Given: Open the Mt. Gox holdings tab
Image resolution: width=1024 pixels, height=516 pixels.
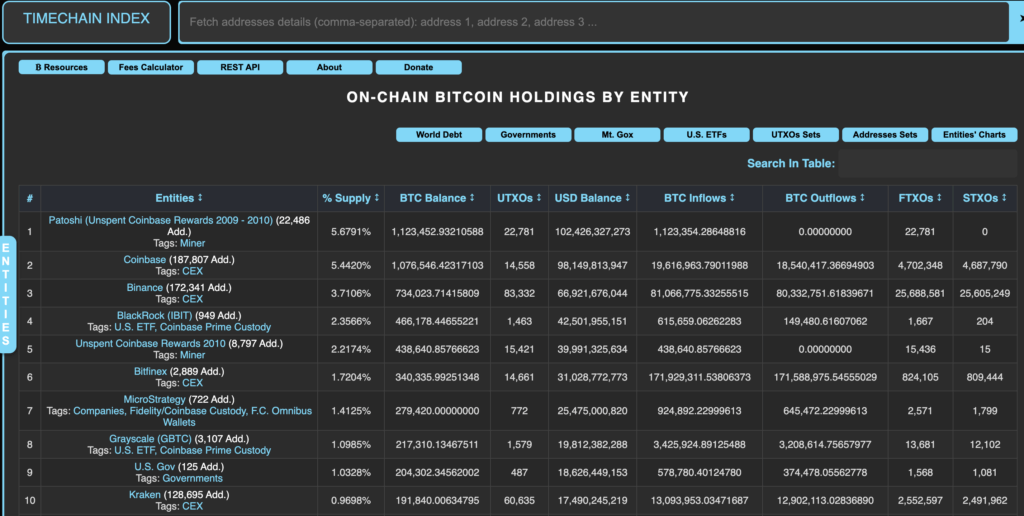Looking at the screenshot, I should (x=617, y=135).
